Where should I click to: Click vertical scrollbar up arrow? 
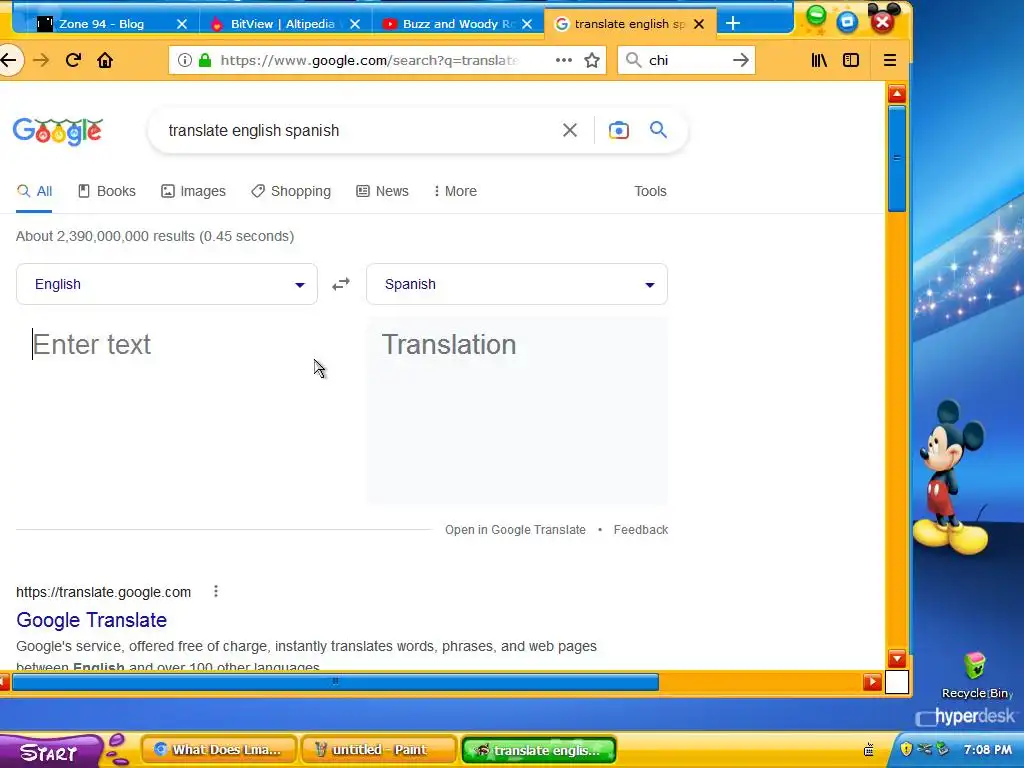pos(897,94)
